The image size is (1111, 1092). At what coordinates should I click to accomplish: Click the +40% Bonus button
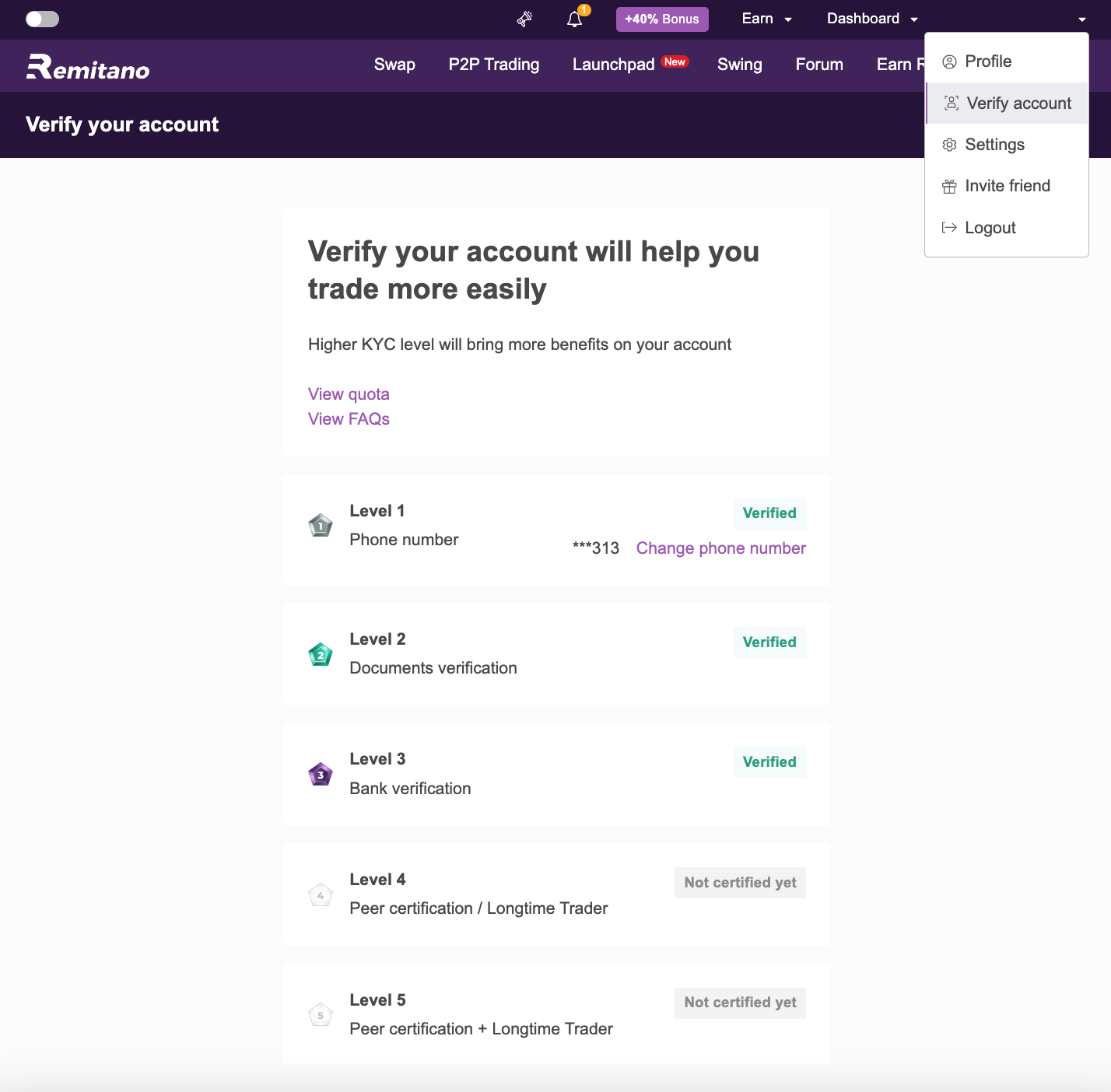(662, 19)
